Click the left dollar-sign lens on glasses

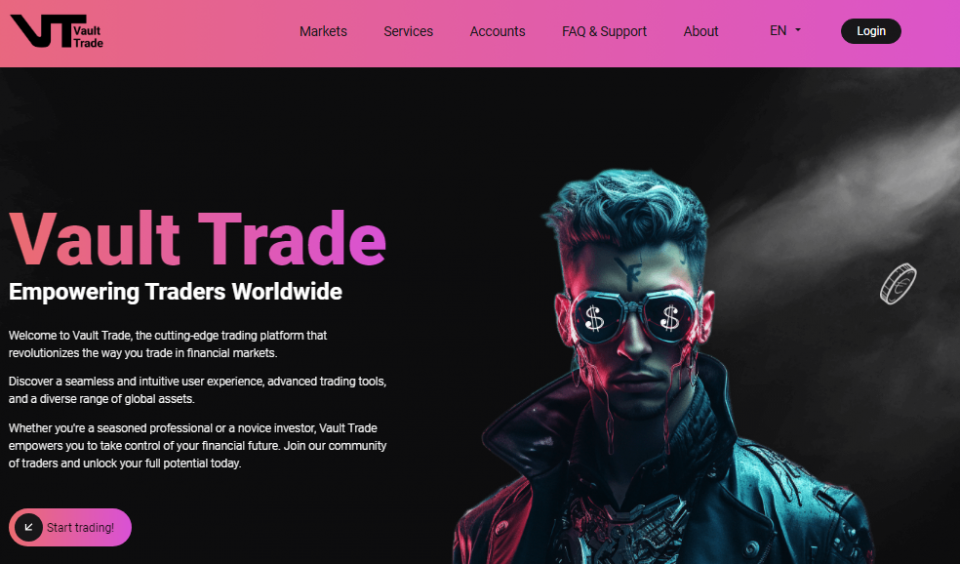point(594,318)
